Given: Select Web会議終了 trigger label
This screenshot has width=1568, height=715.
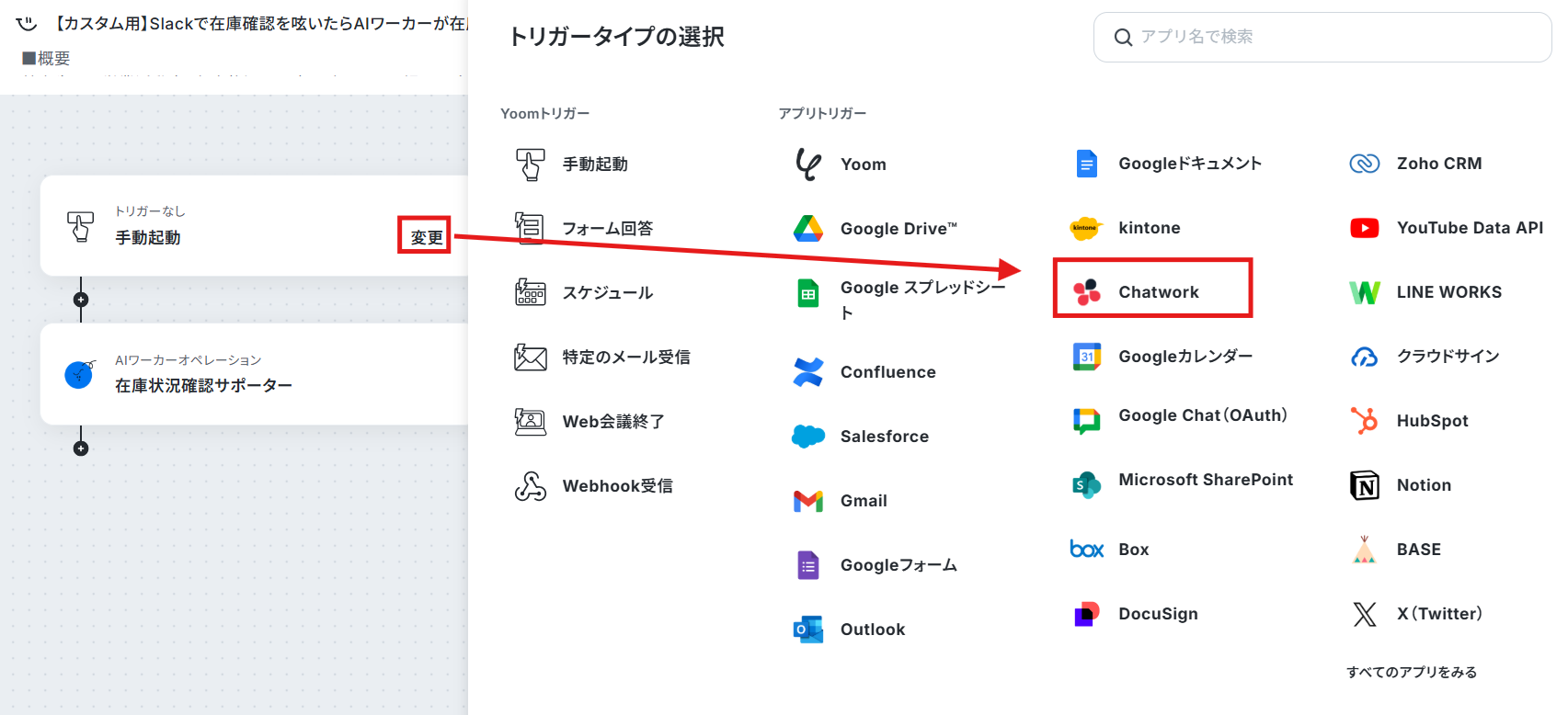Looking at the screenshot, I should (x=613, y=422).
